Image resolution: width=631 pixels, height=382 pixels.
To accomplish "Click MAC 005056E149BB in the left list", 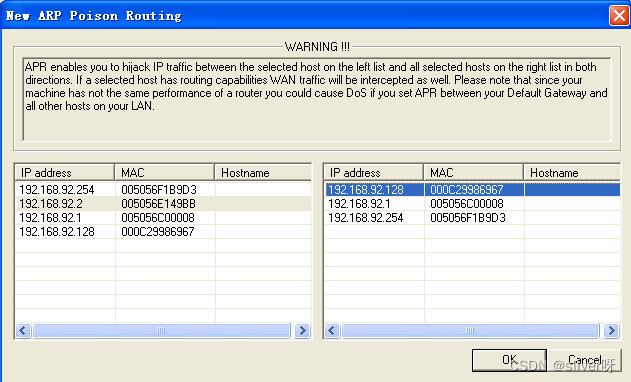I will tap(158, 204).
